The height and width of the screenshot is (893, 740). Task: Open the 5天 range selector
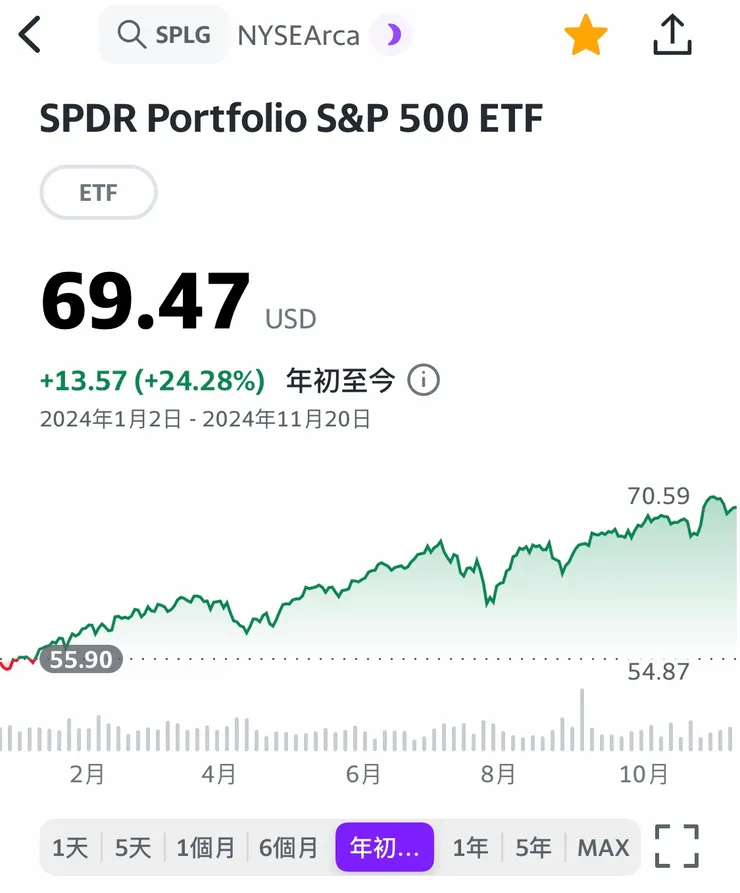click(x=133, y=846)
